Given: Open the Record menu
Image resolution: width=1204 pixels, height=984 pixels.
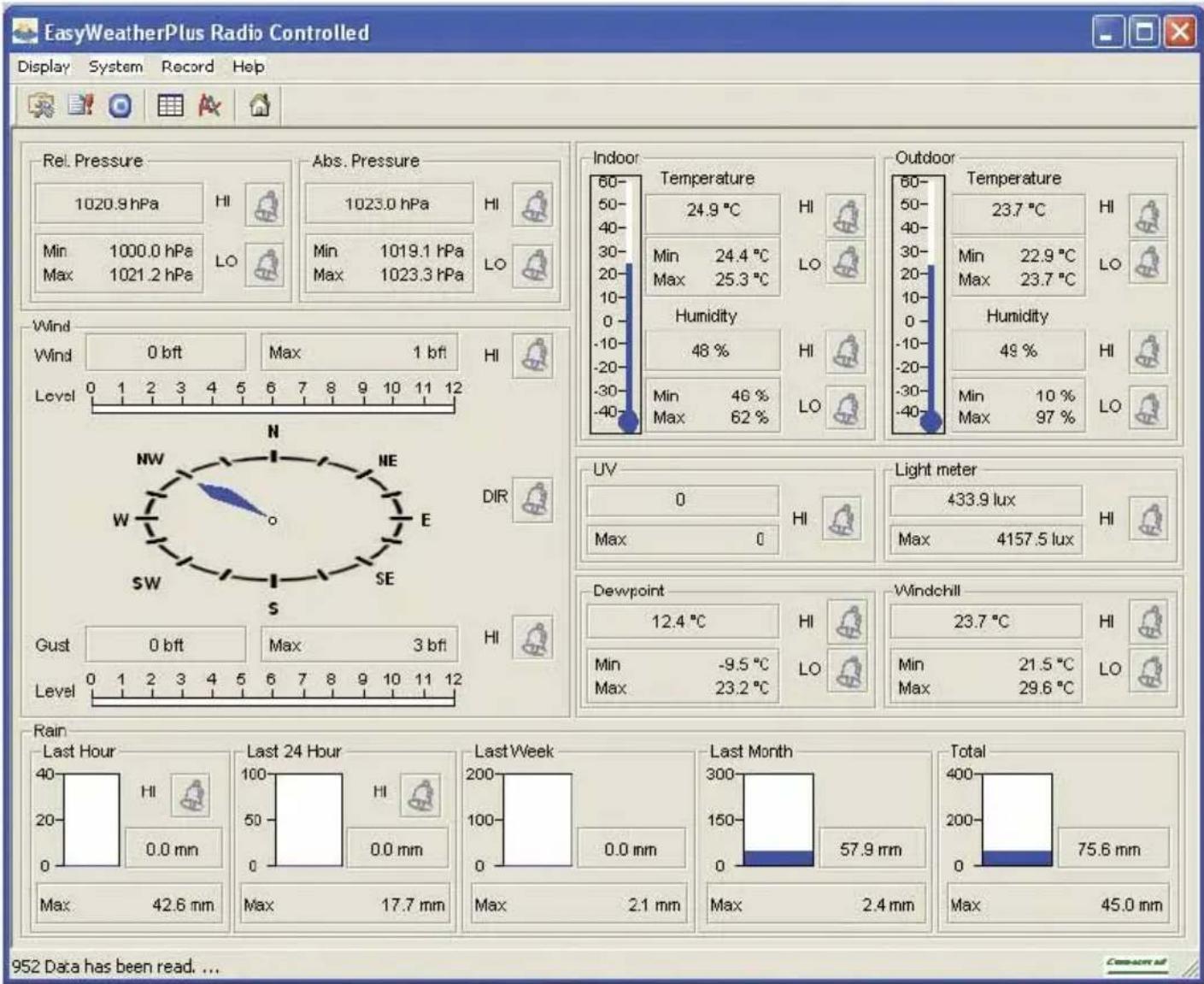Looking at the screenshot, I should [x=187, y=67].
